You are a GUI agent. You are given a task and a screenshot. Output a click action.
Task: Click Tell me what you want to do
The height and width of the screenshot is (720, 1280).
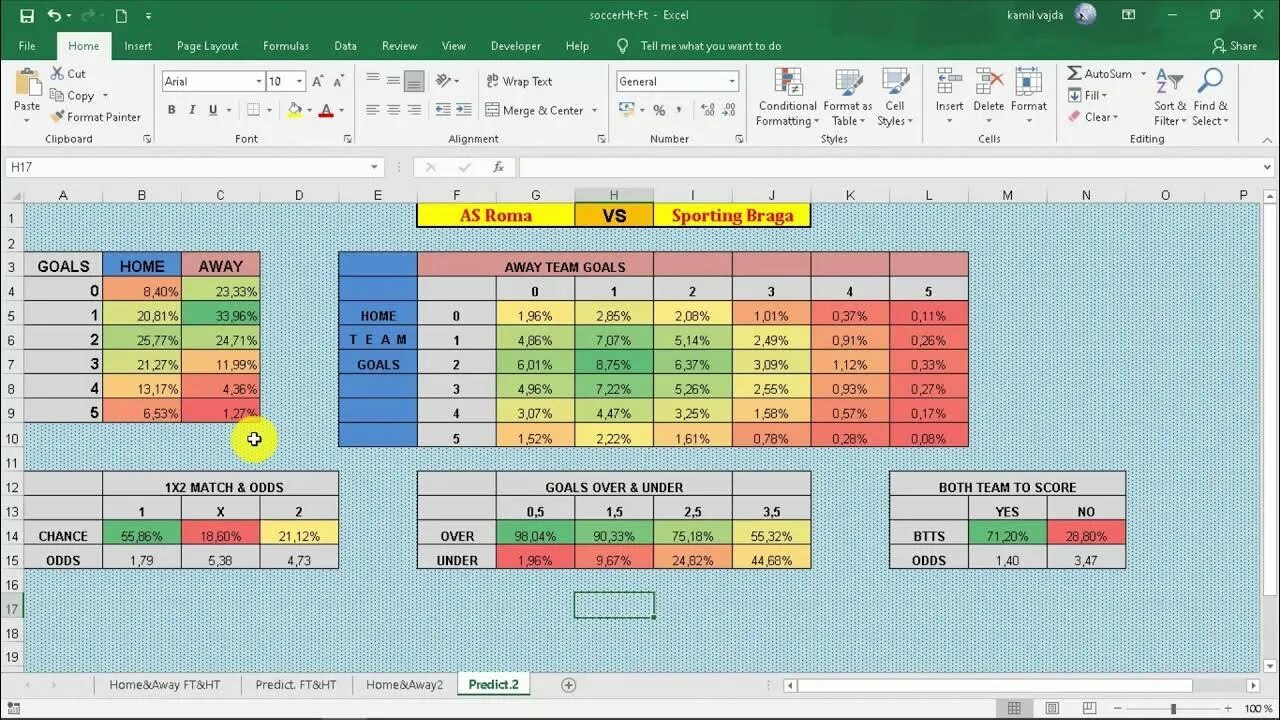click(710, 46)
